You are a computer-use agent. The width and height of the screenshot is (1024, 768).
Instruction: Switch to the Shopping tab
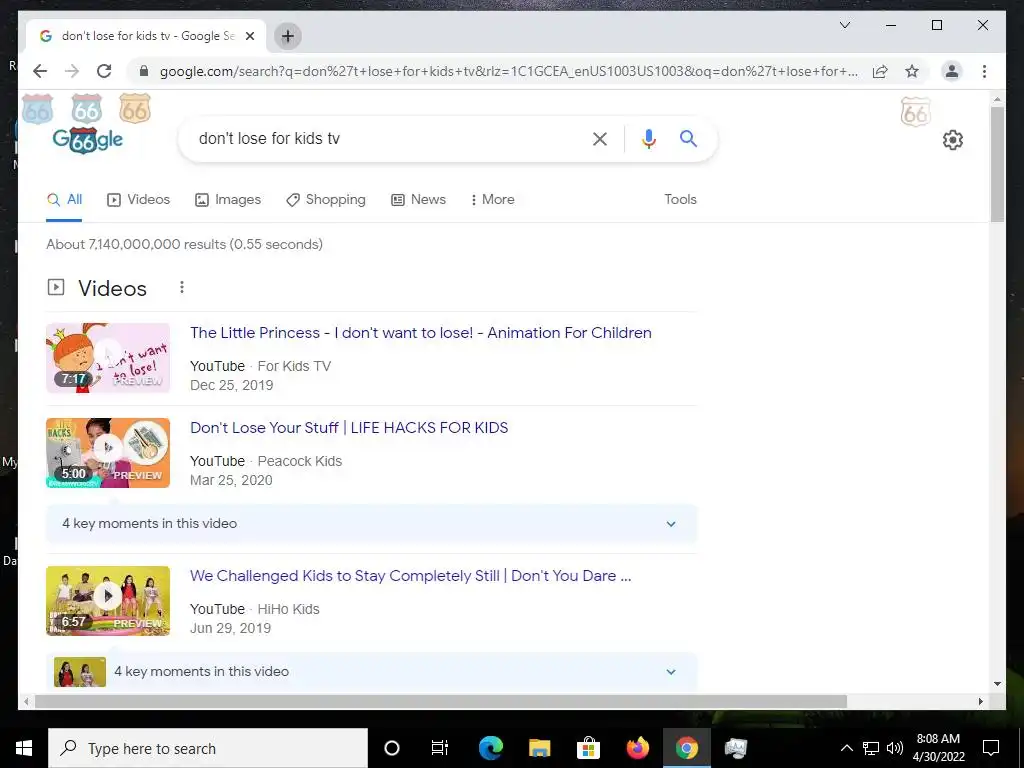[326, 200]
